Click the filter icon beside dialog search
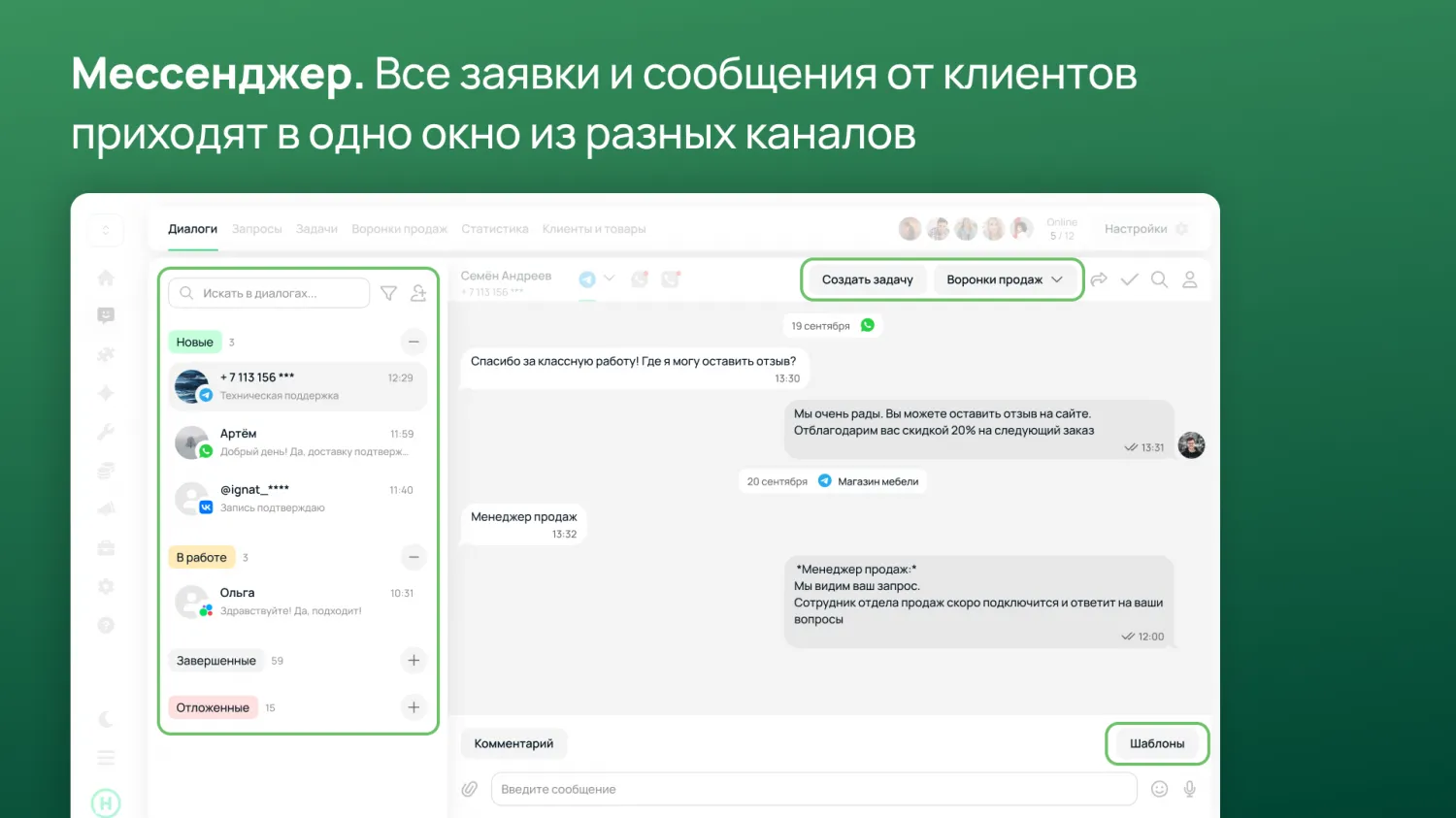The width and height of the screenshot is (1456, 818). [x=388, y=293]
